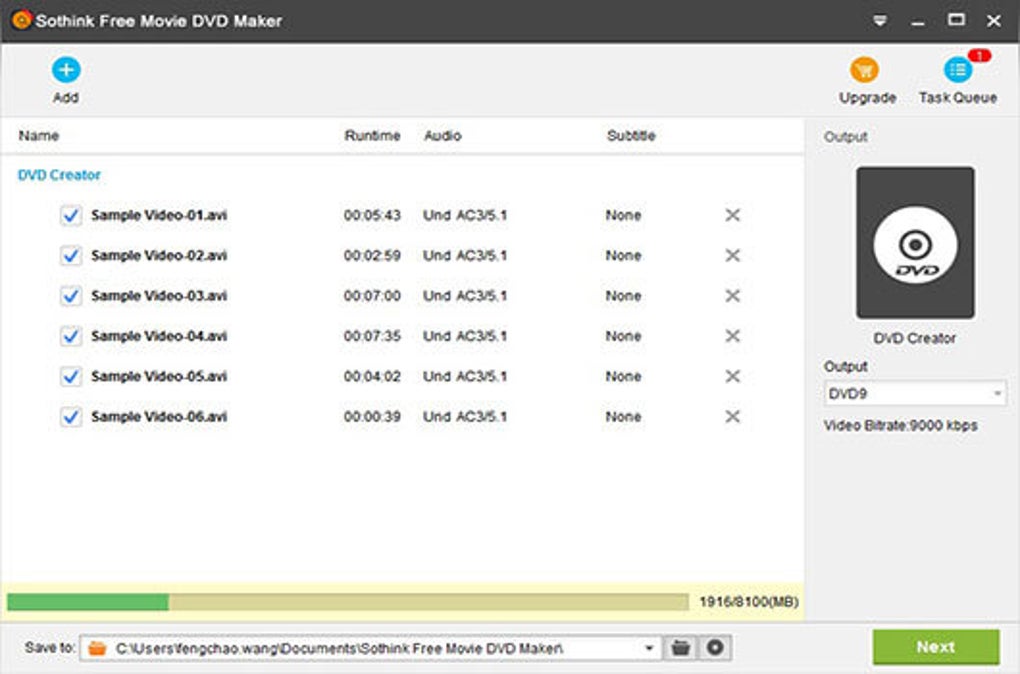Click the DVD Creator caption under disc image
The image size is (1020, 674).
[915, 338]
